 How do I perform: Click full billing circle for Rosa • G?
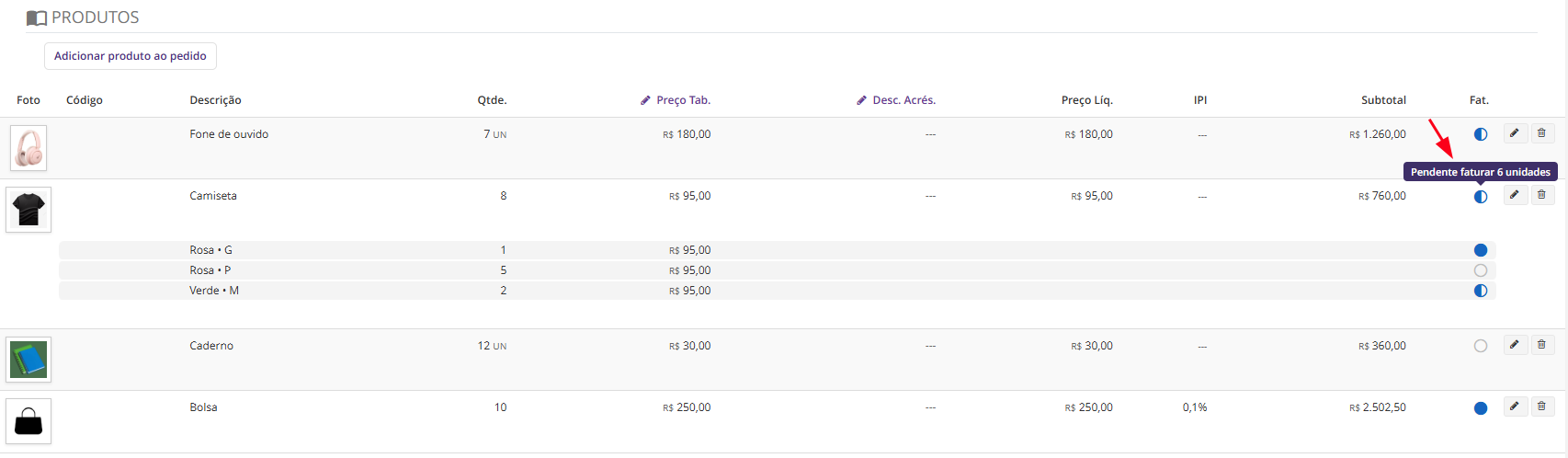click(x=1481, y=250)
